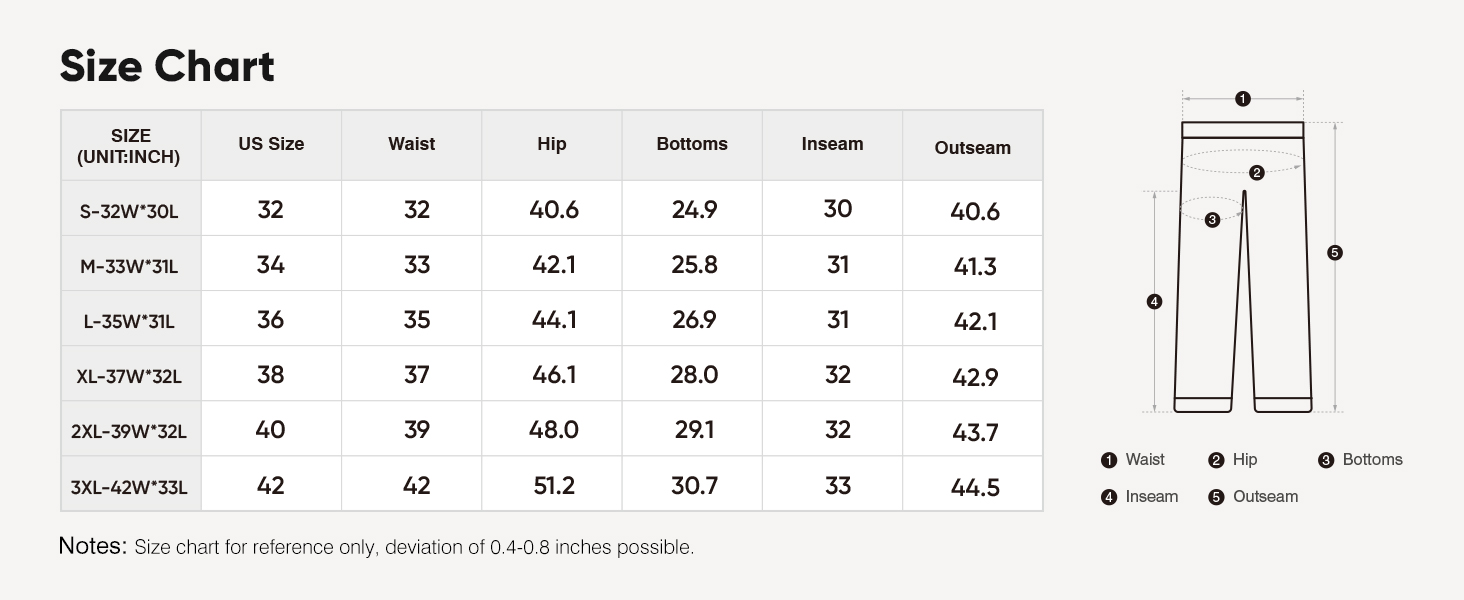The image size is (1464, 600).
Task: Click the legend number icon next to Waist
Action: (1108, 460)
